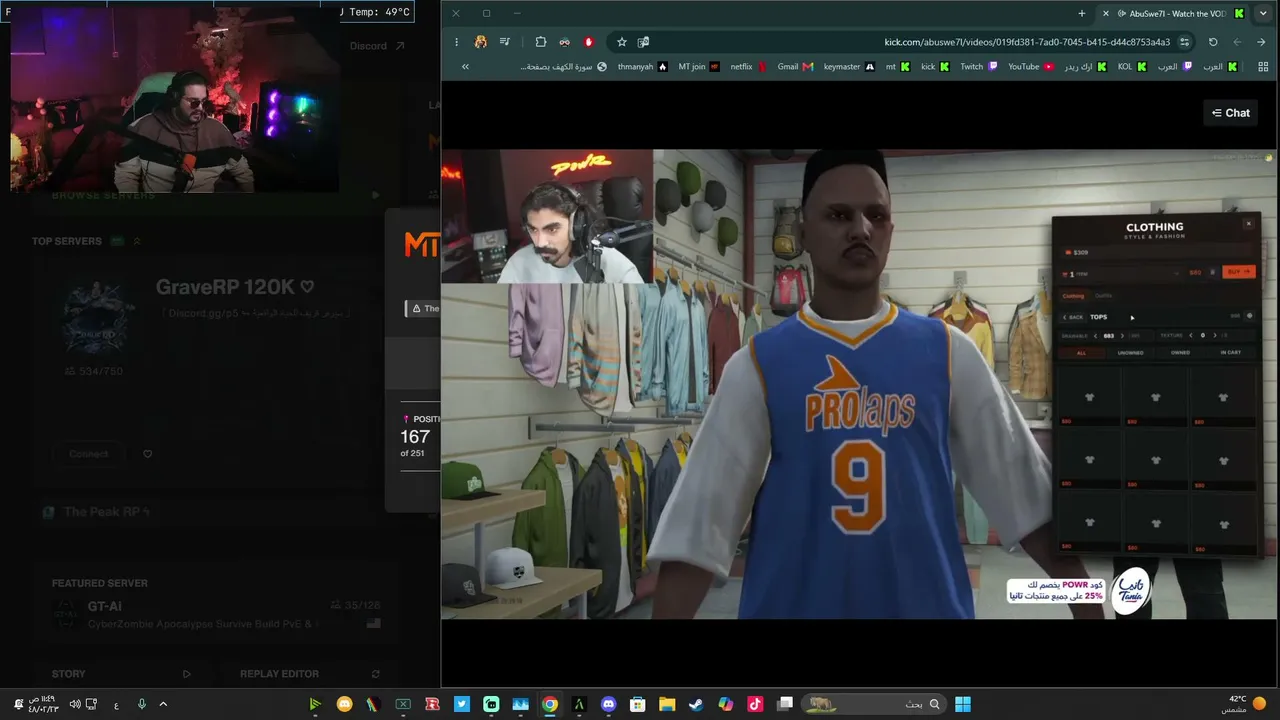Focus the kick.com address bar
This screenshot has height=720, width=1280.
[1027, 42]
